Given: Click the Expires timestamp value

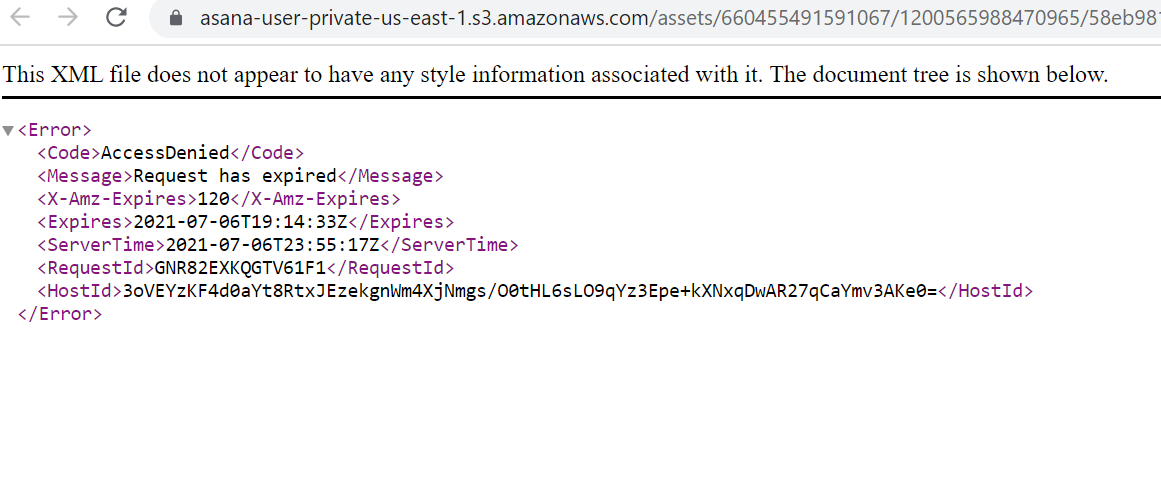Looking at the screenshot, I should pyautogui.click(x=241, y=222).
